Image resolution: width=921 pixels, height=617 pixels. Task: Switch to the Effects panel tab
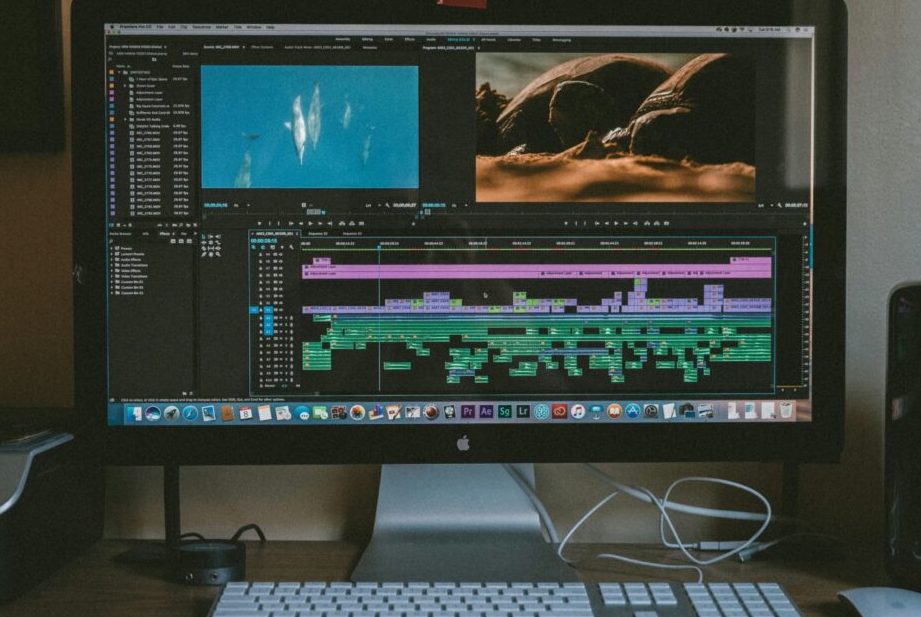click(164, 233)
